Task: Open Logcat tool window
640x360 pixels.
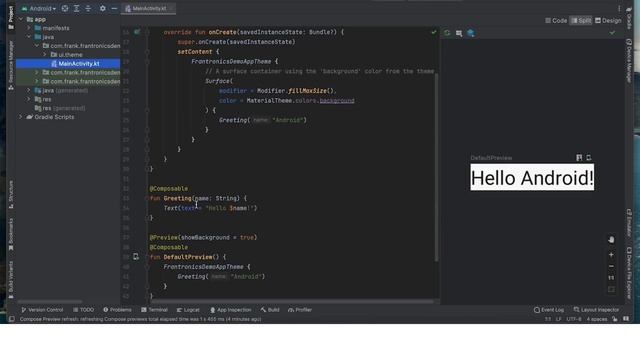Action: point(188,310)
